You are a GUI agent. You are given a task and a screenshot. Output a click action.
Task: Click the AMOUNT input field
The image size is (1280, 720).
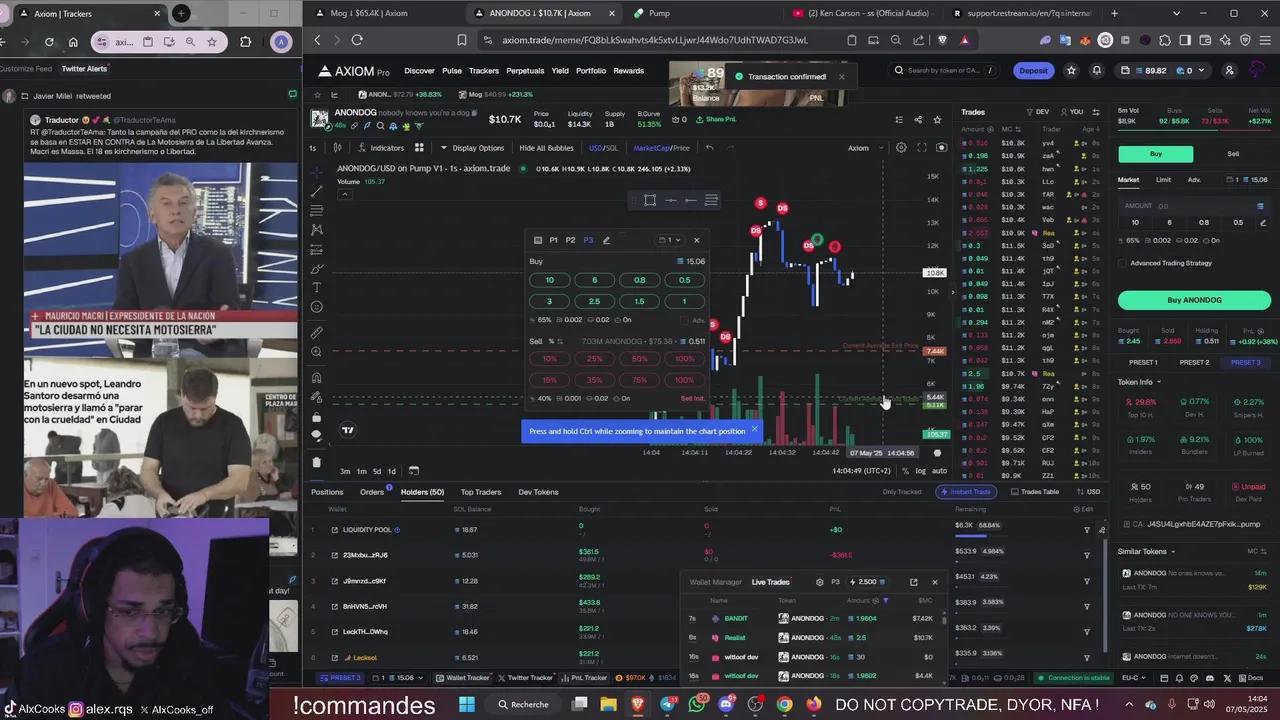1194,205
